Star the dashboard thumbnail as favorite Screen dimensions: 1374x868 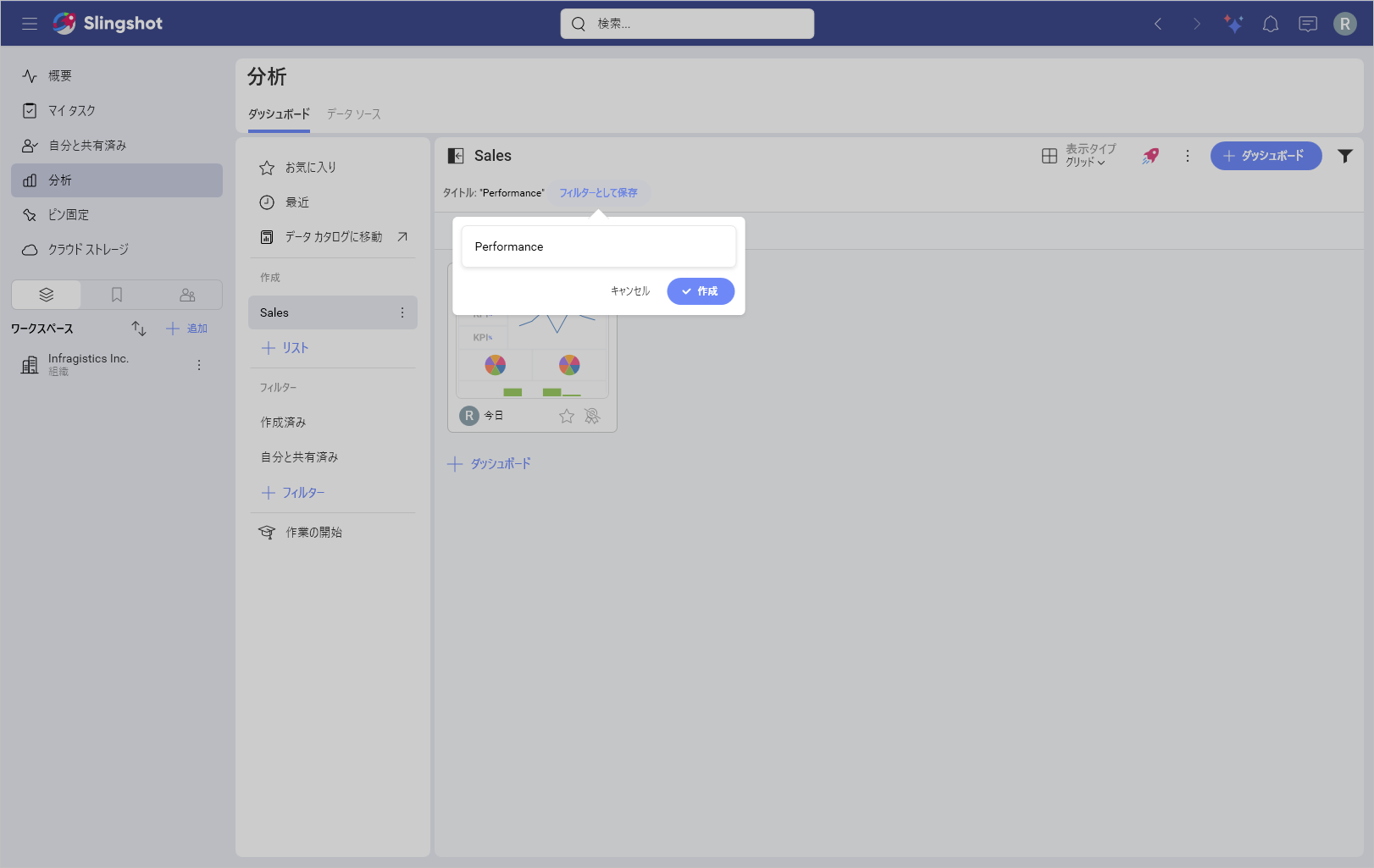[566, 415]
